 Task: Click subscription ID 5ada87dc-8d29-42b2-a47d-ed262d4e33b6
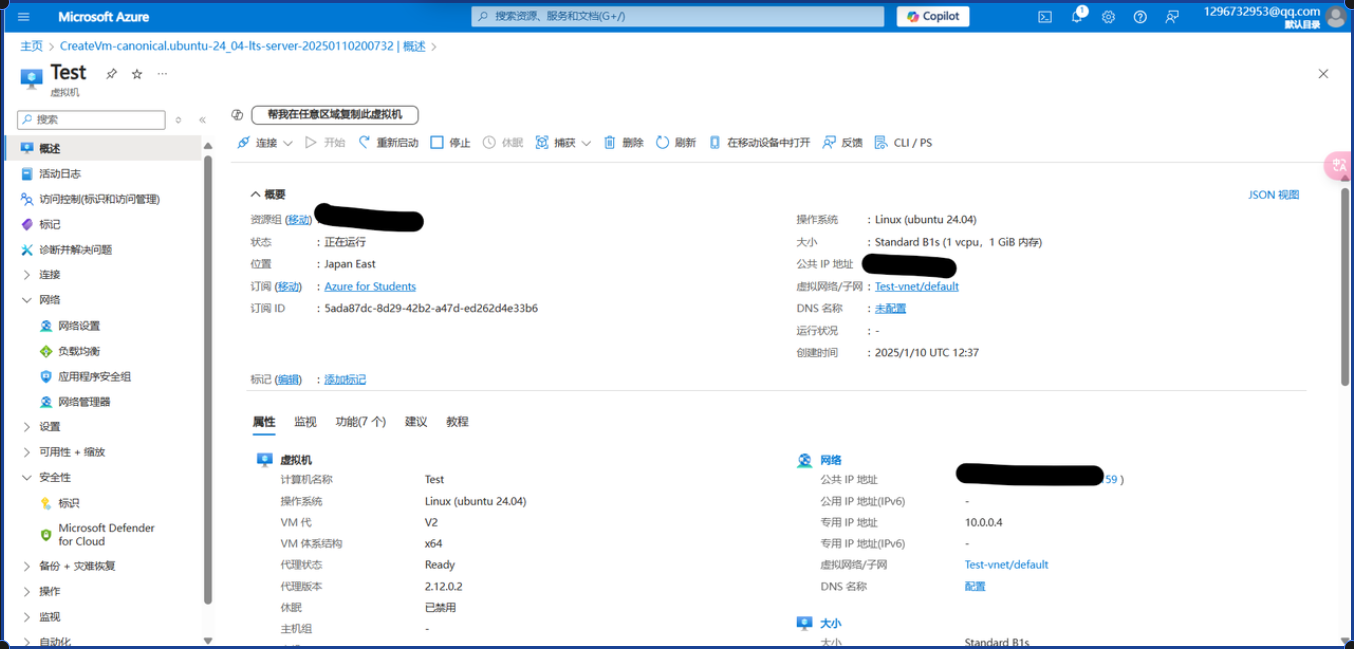431,309
